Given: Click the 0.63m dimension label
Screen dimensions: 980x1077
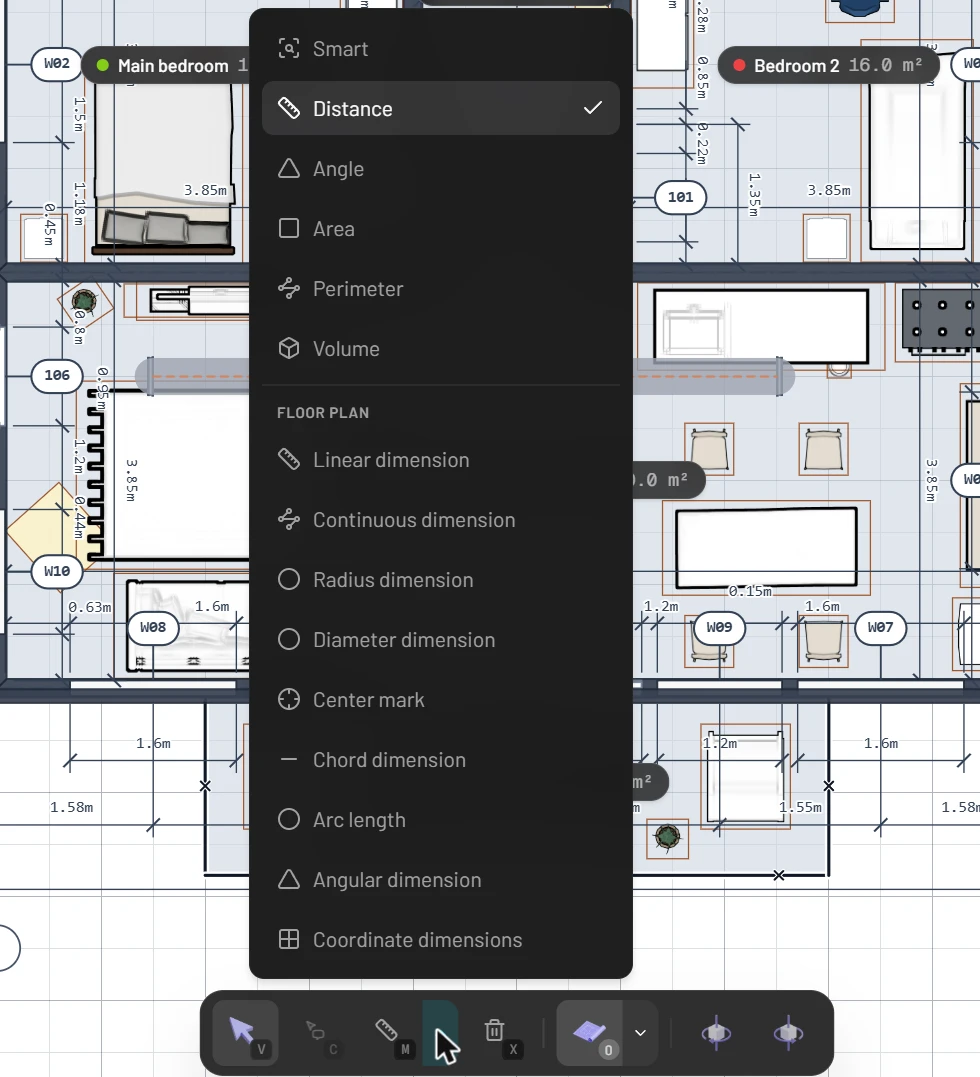Looking at the screenshot, I should pyautogui.click(x=90, y=607).
